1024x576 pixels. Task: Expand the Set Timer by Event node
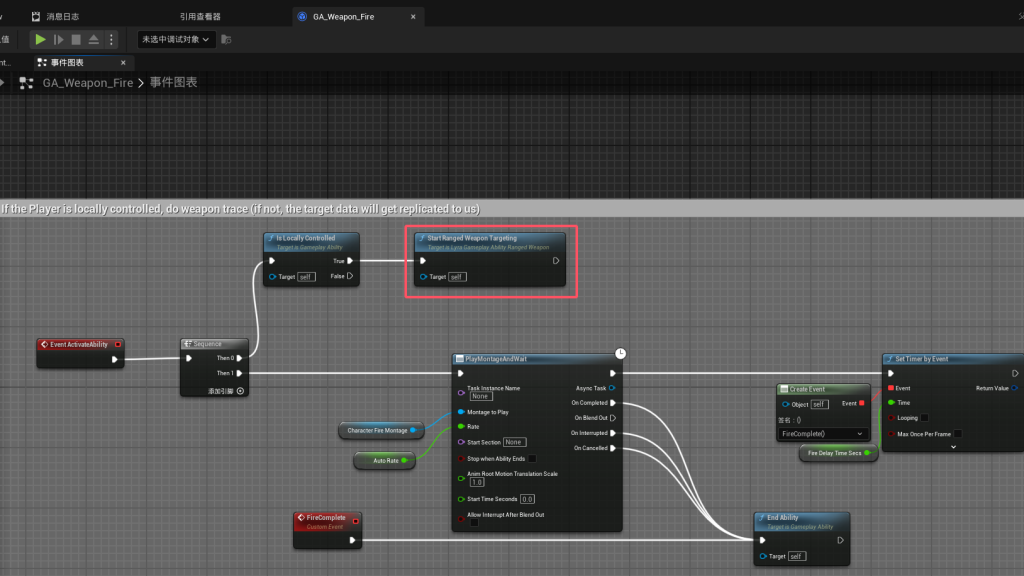tap(953, 447)
